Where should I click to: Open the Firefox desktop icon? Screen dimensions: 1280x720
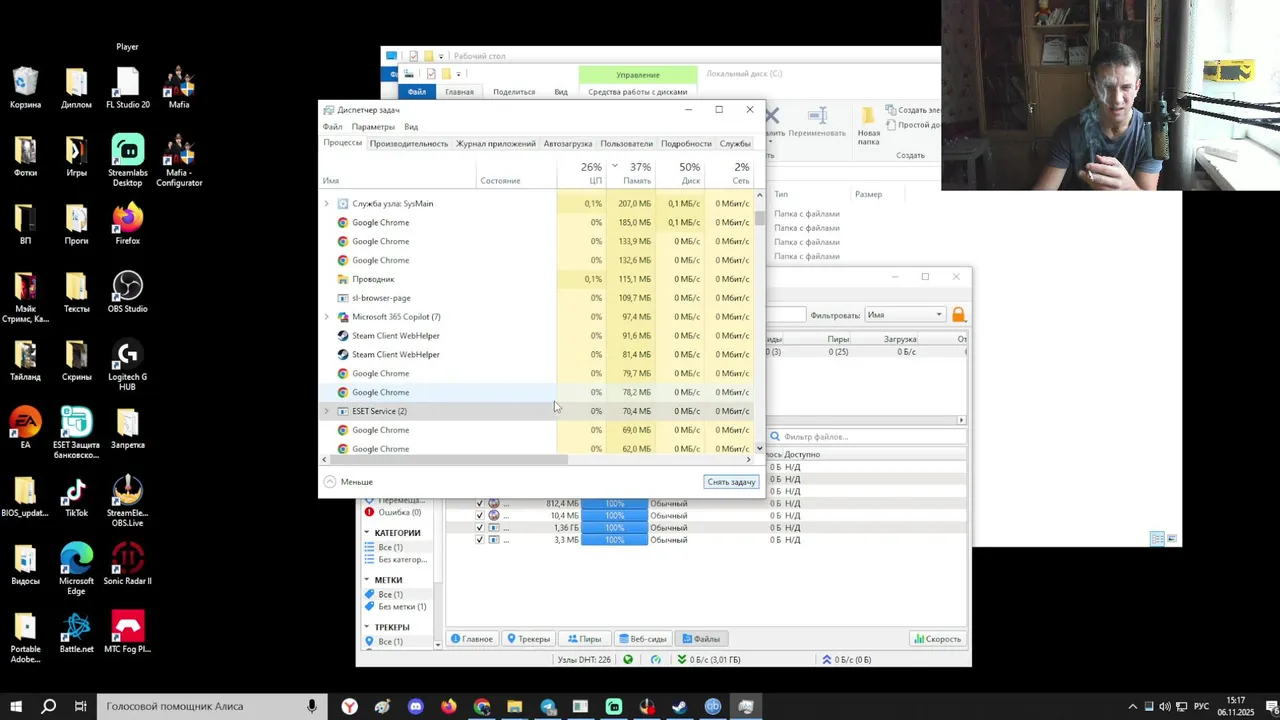[127, 224]
